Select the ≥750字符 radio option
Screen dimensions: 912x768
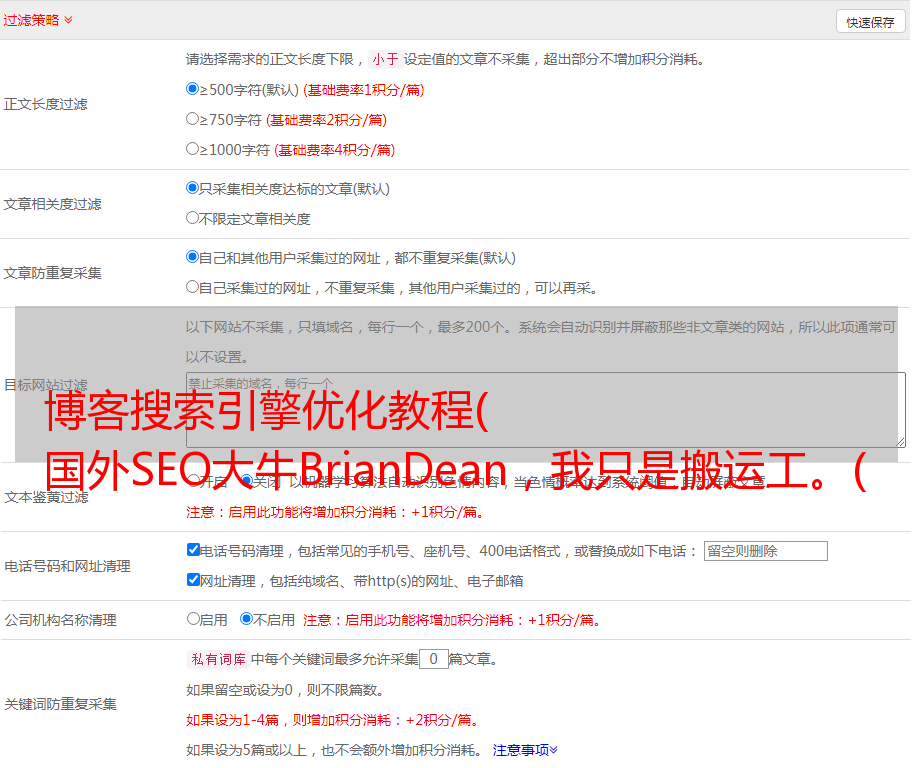coord(192,119)
